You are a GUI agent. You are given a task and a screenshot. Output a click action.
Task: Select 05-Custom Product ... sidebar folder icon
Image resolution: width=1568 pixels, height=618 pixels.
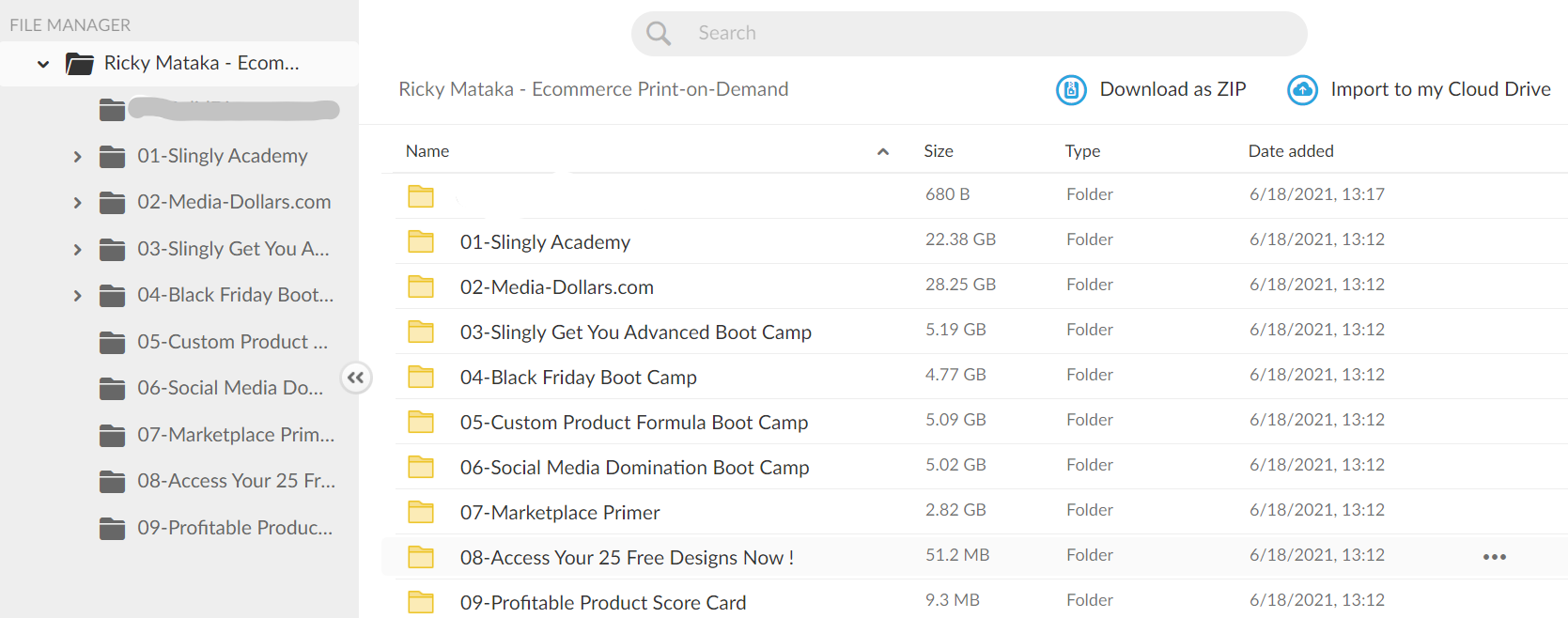(x=113, y=343)
